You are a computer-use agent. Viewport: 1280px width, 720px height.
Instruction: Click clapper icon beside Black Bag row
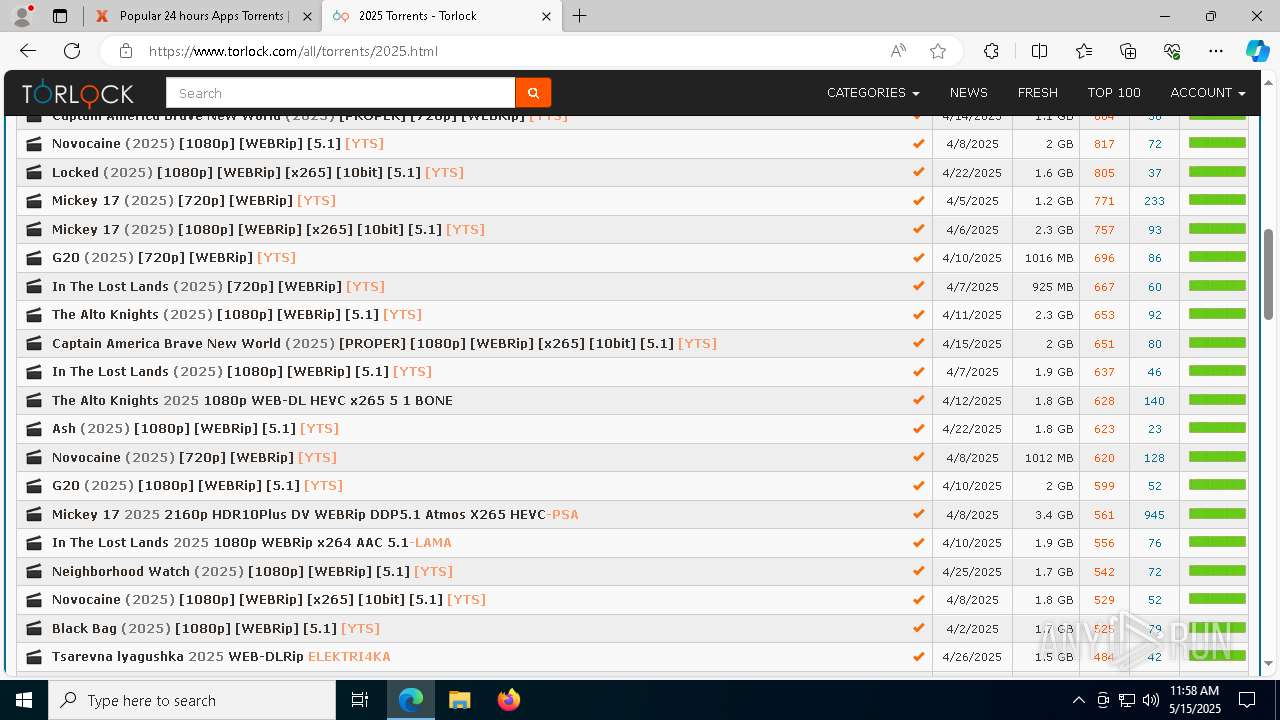(34, 628)
